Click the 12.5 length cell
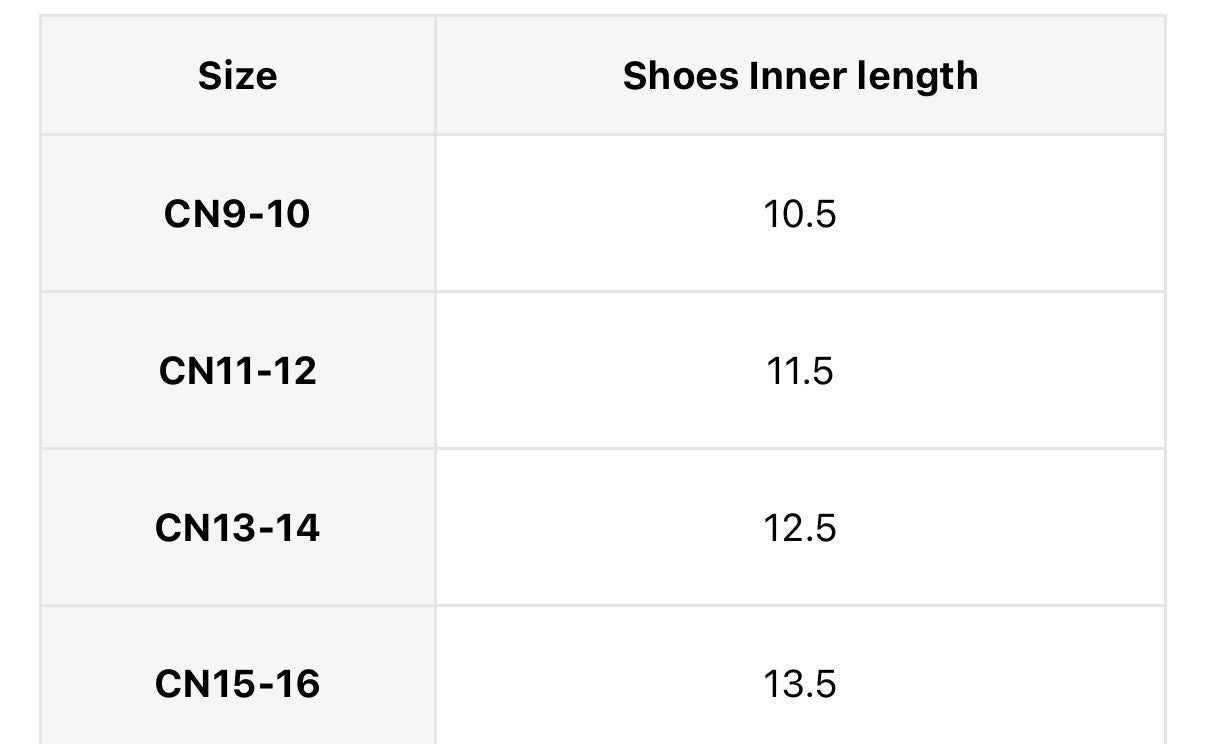Viewport: 1206px width, 744px height. (x=800, y=528)
